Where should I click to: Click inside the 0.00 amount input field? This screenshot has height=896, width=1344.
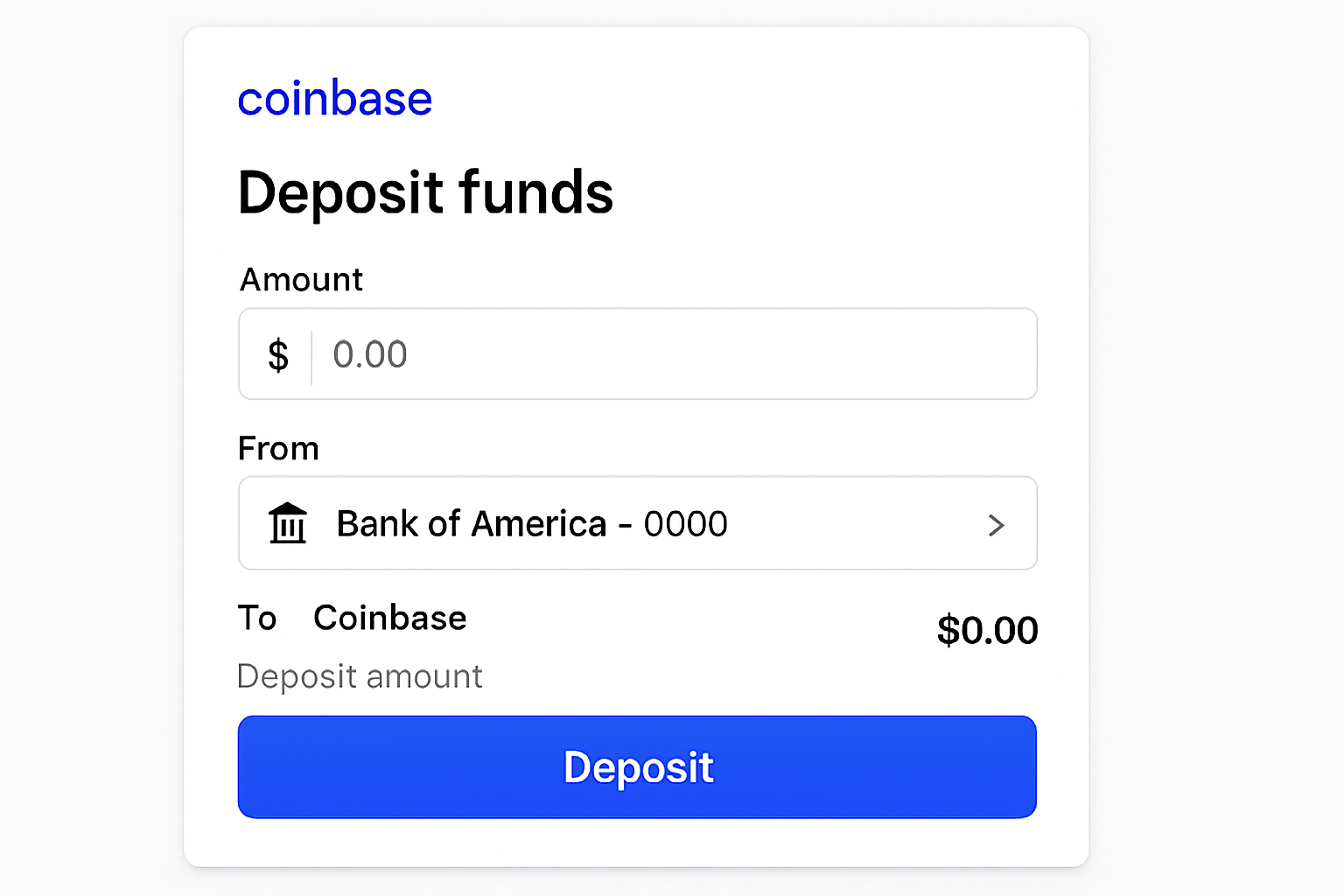pyautogui.click(x=612, y=354)
